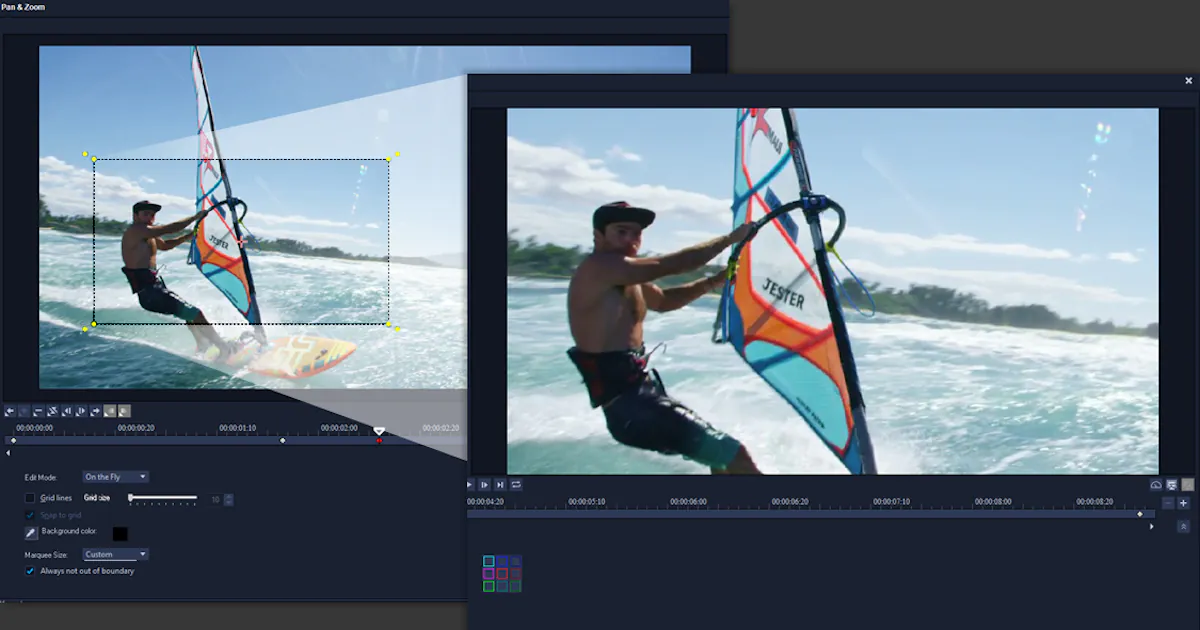This screenshot has width=1200, height=630.
Task: Uncheck Always not out of boundary
Action: (30, 571)
